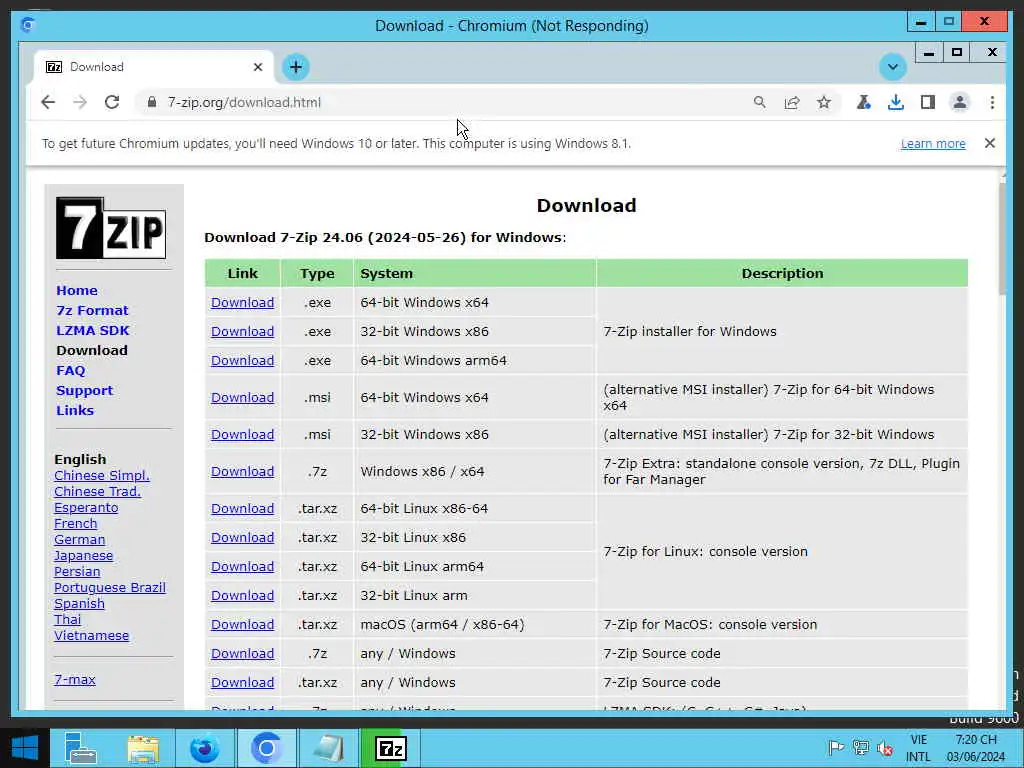
Task: Download .7z for Windows x86 / x64
Action: (x=242, y=472)
